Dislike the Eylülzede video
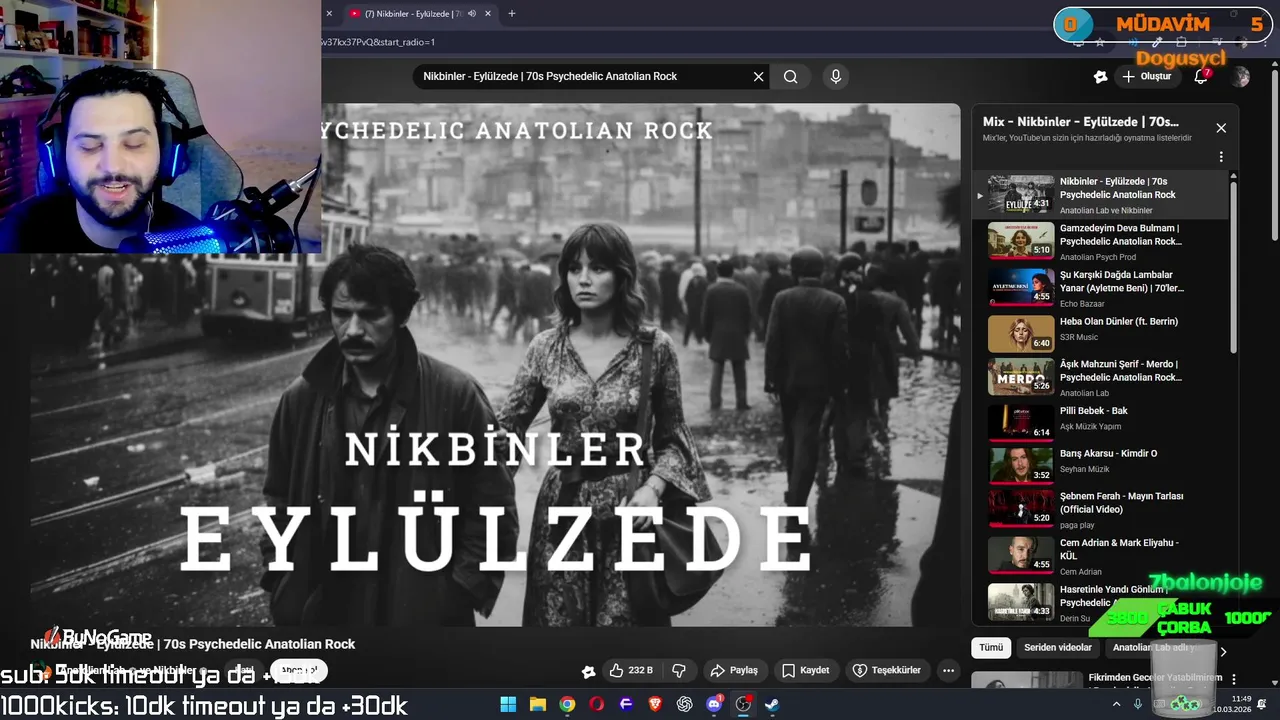The image size is (1280, 720). coord(679,670)
